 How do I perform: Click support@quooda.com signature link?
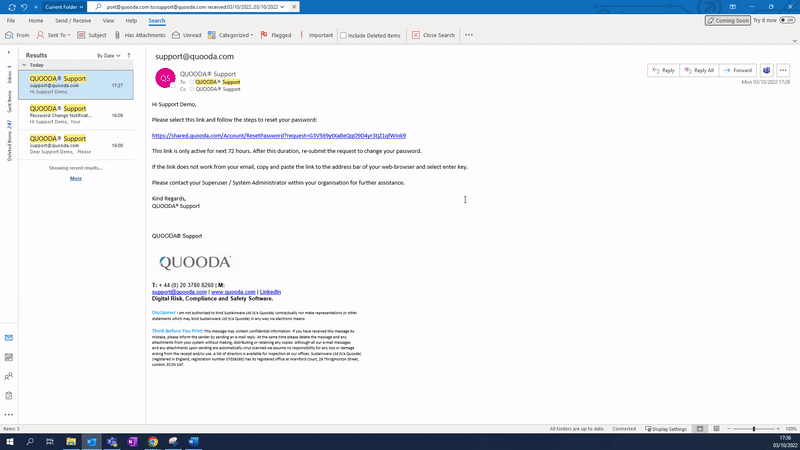click(179, 292)
